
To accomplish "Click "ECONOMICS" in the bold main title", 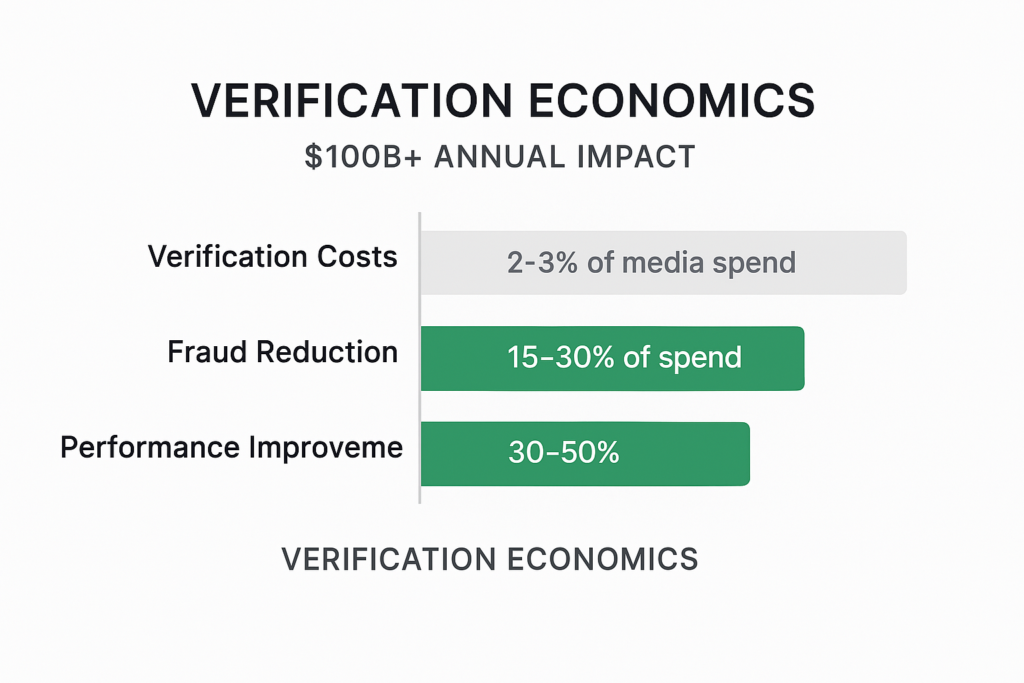I will click(681, 102).
